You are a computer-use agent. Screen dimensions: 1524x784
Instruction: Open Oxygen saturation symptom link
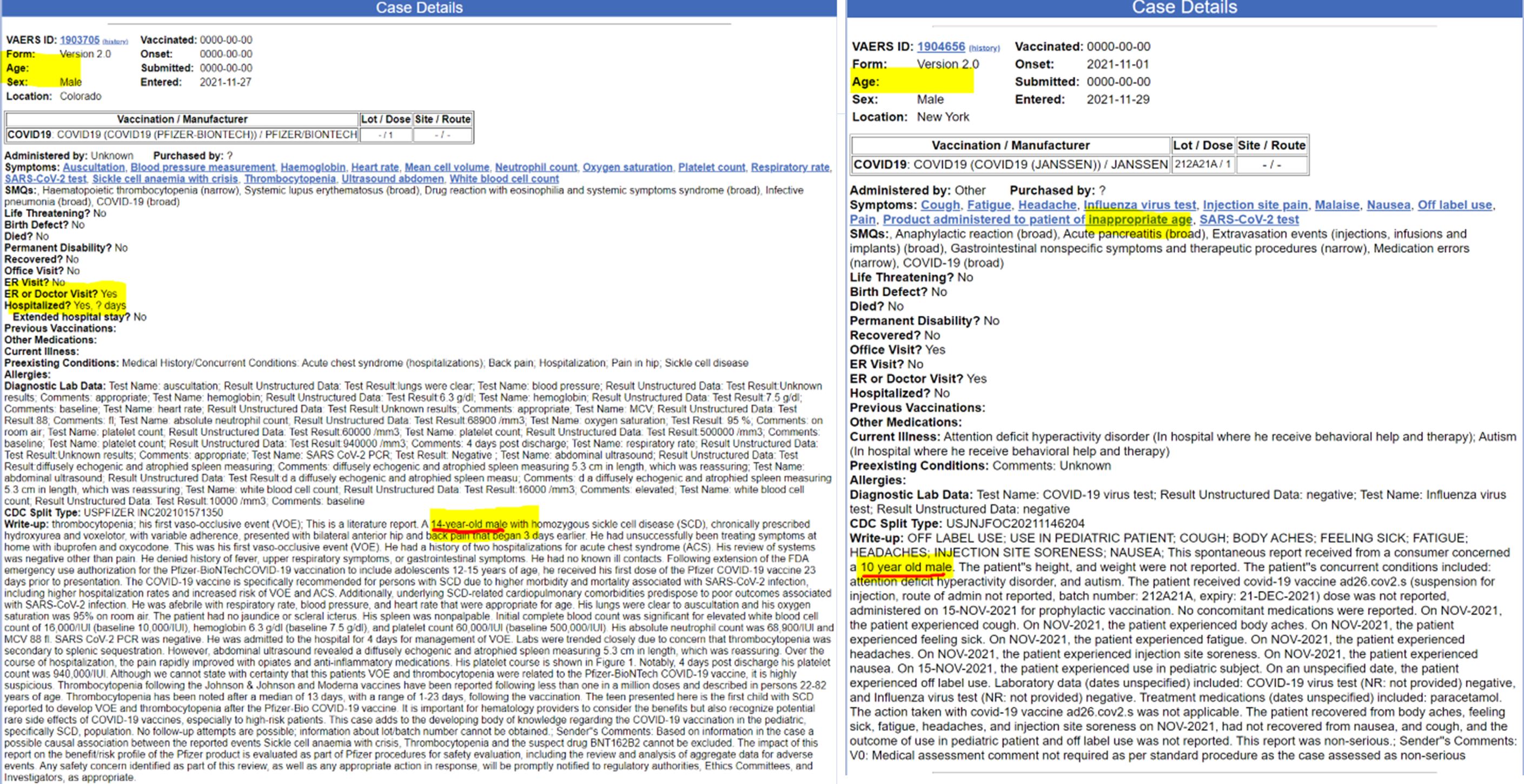pyautogui.click(x=627, y=168)
